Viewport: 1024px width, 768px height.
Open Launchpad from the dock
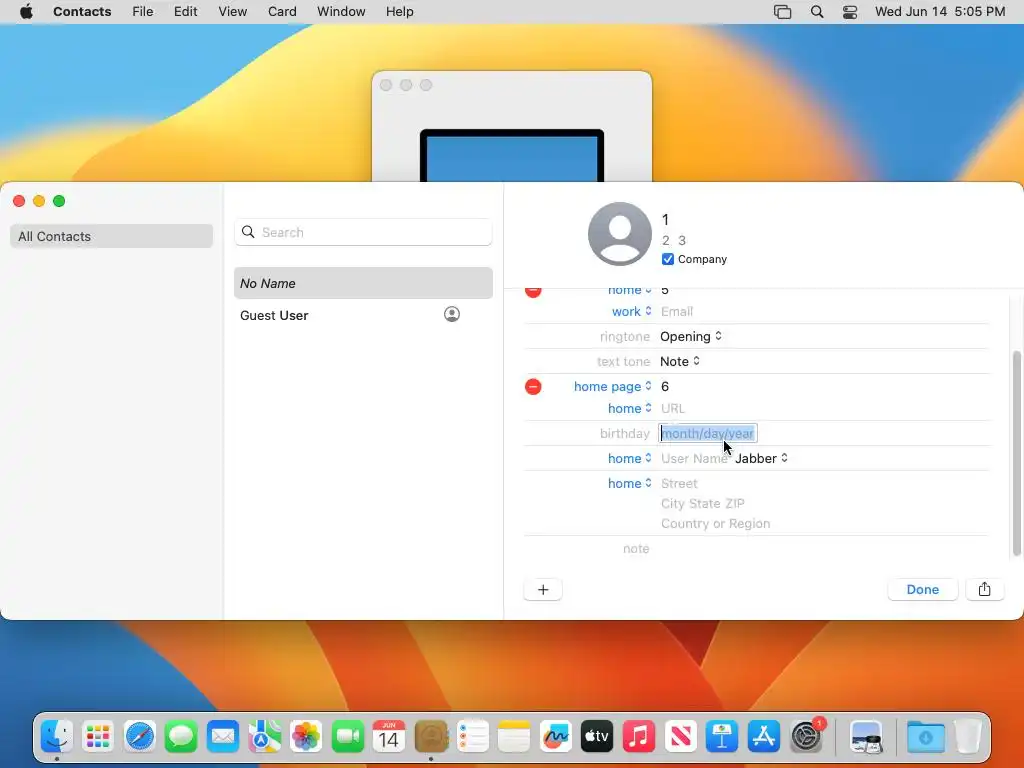click(x=98, y=737)
